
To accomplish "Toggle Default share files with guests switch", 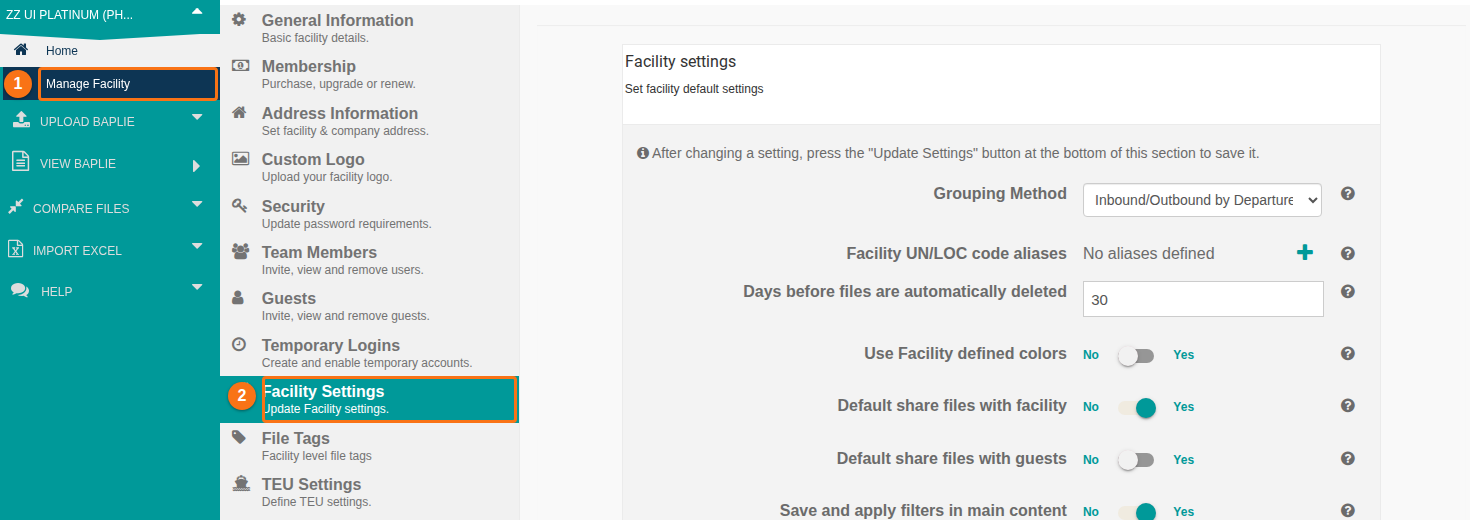I will click(x=1136, y=460).
